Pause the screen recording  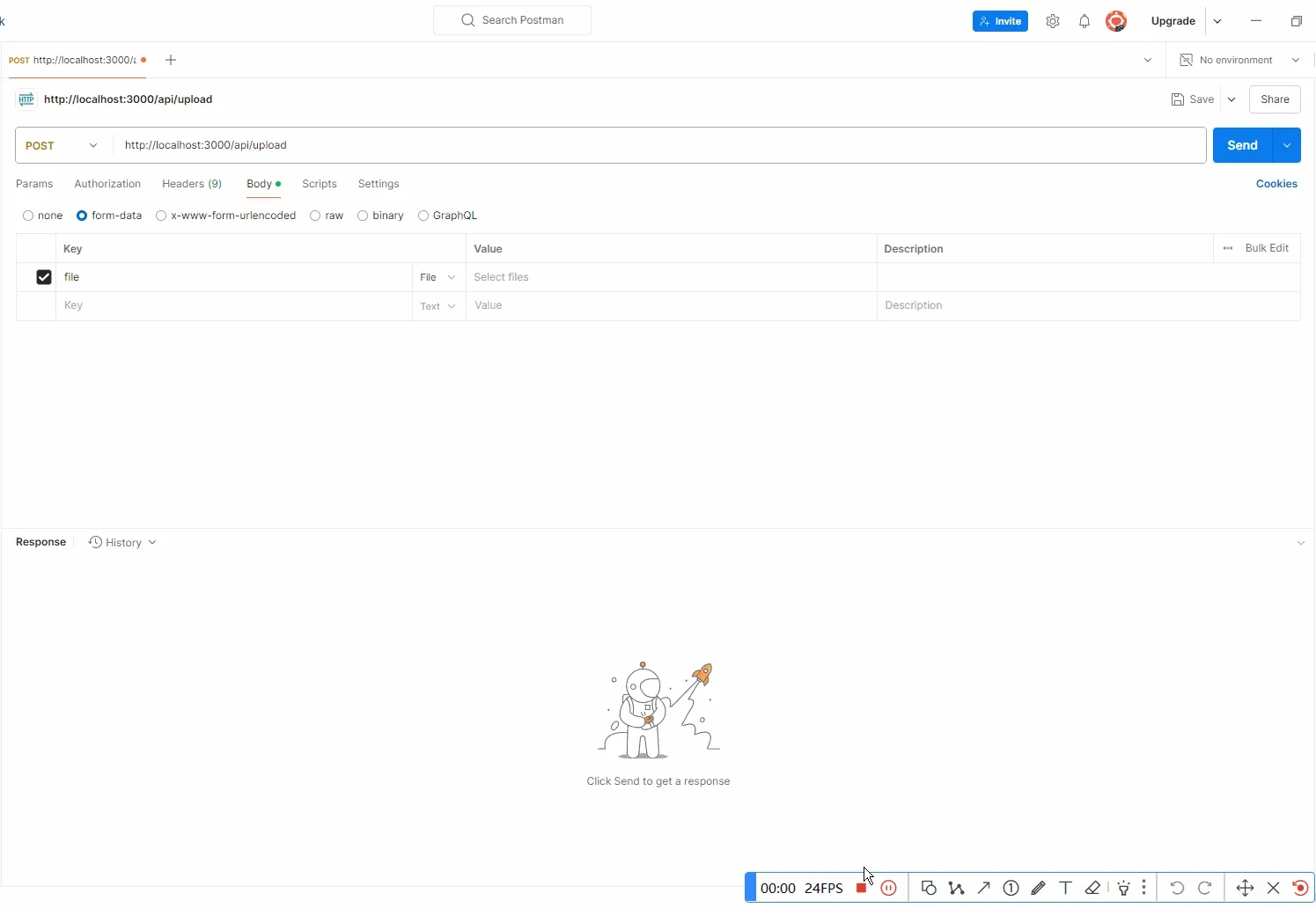[x=889, y=888]
